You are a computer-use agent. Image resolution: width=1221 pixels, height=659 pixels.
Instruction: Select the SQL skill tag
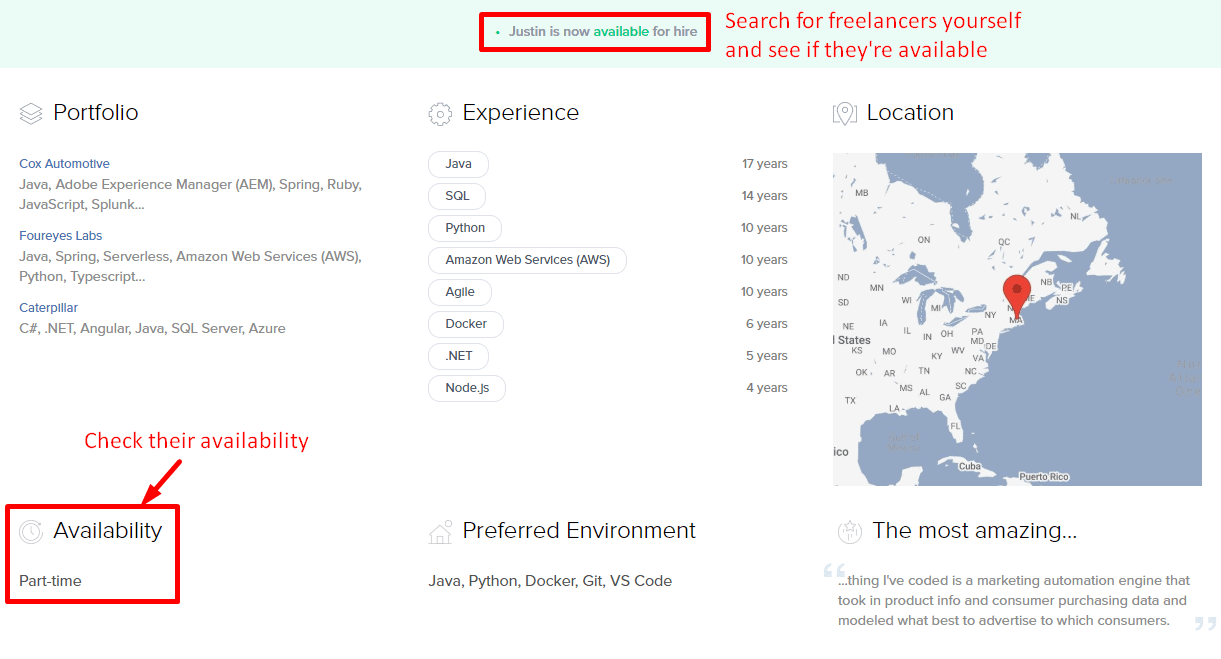tap(457, 196)
